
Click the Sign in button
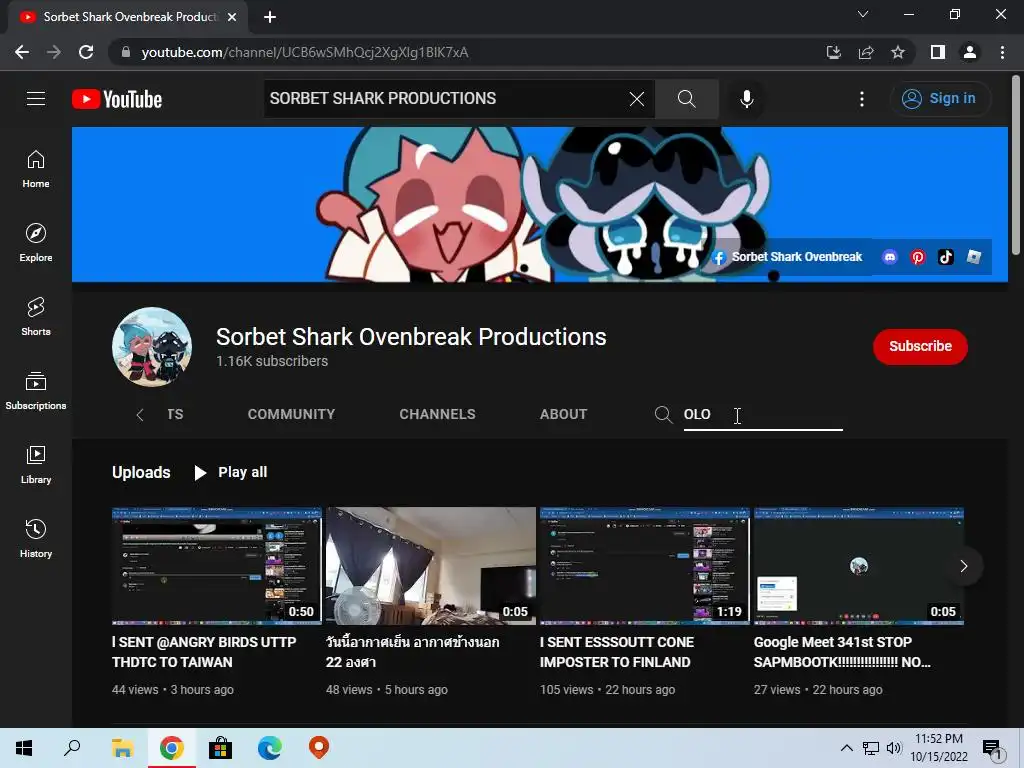coord(940,99)
